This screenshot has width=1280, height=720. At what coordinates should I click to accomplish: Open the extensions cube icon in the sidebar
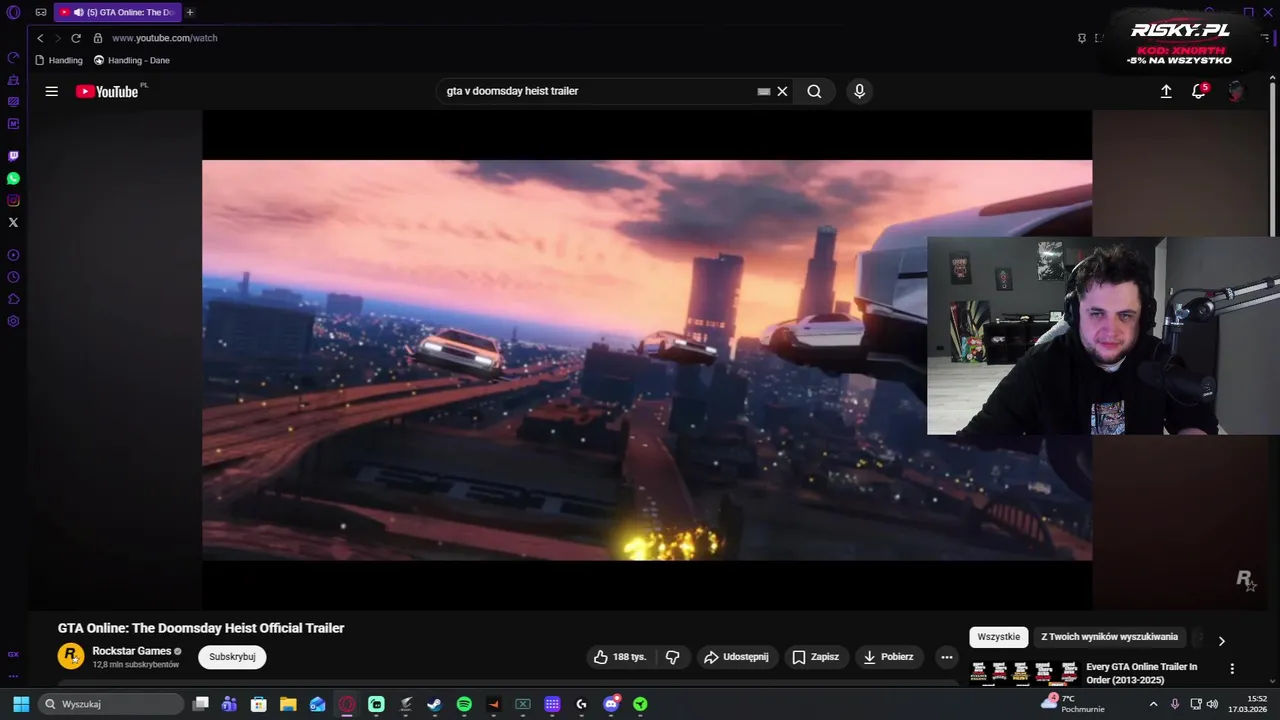tap(13, 299)
